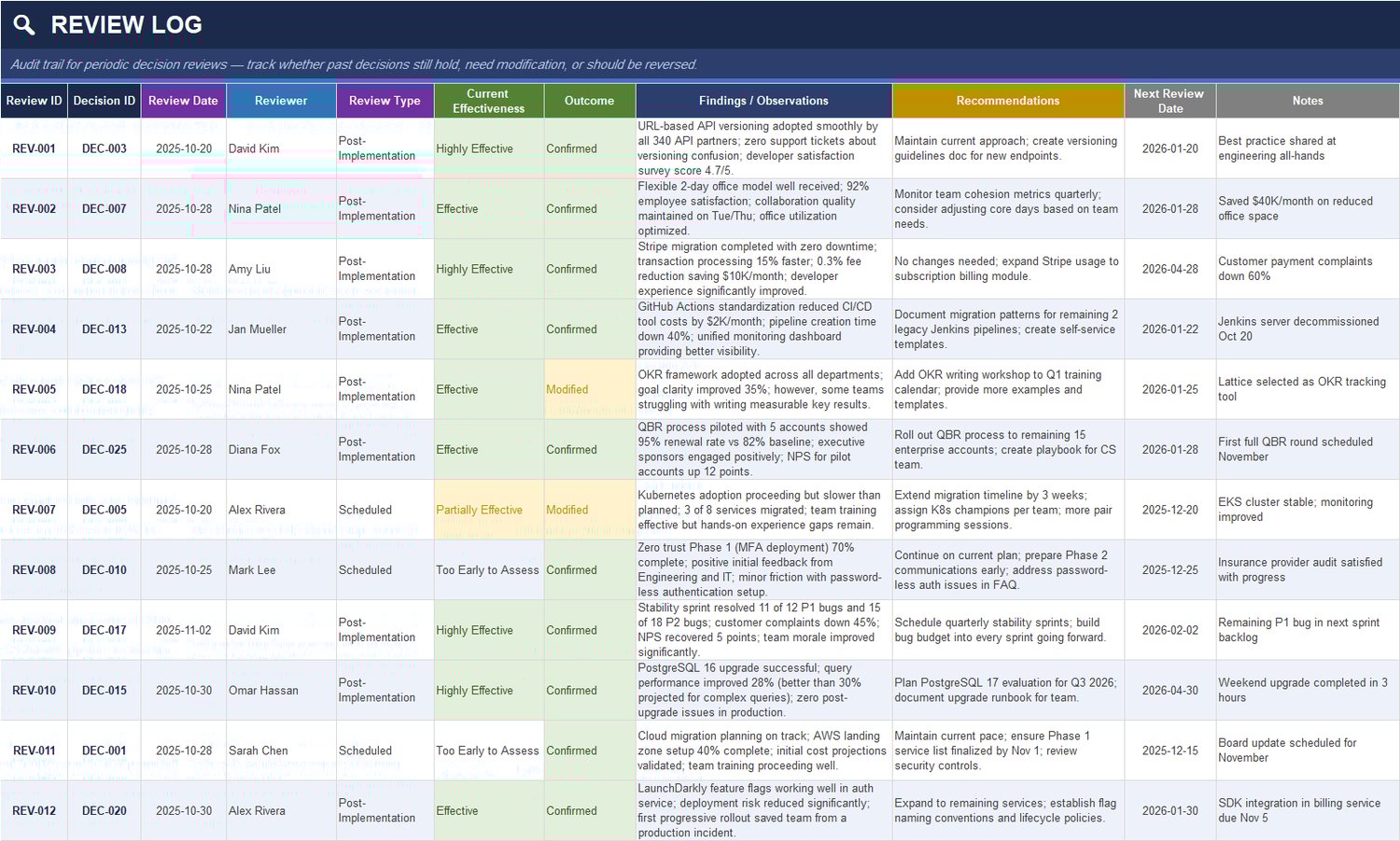This screenshot has width=1400, height=841.
Task: Click the Decision ID column header
Action: (x=103, y=100)
